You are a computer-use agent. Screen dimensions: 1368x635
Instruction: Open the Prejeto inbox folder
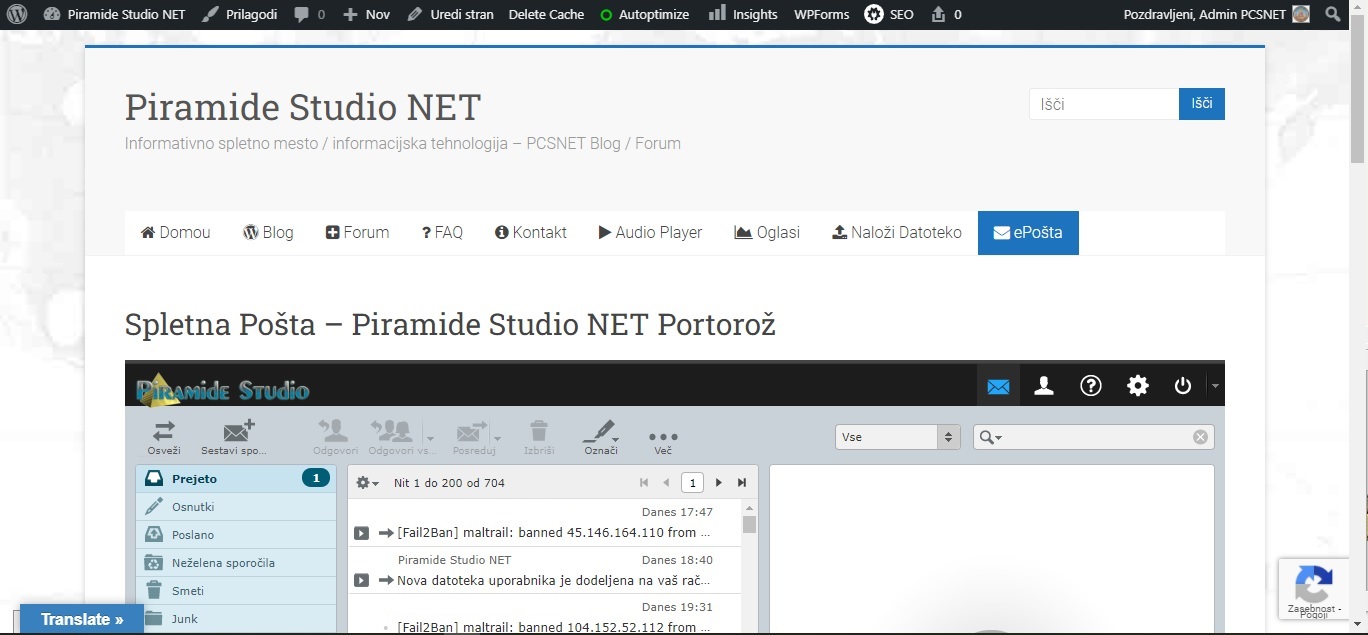pyautogui.click(x=236, y=479)
